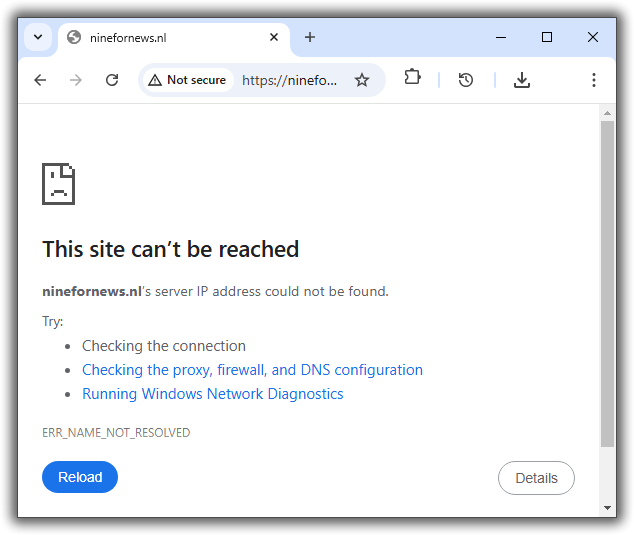634x535 pixels.
Task: Click the scrollbar down arrow
Action: [607, 508]
